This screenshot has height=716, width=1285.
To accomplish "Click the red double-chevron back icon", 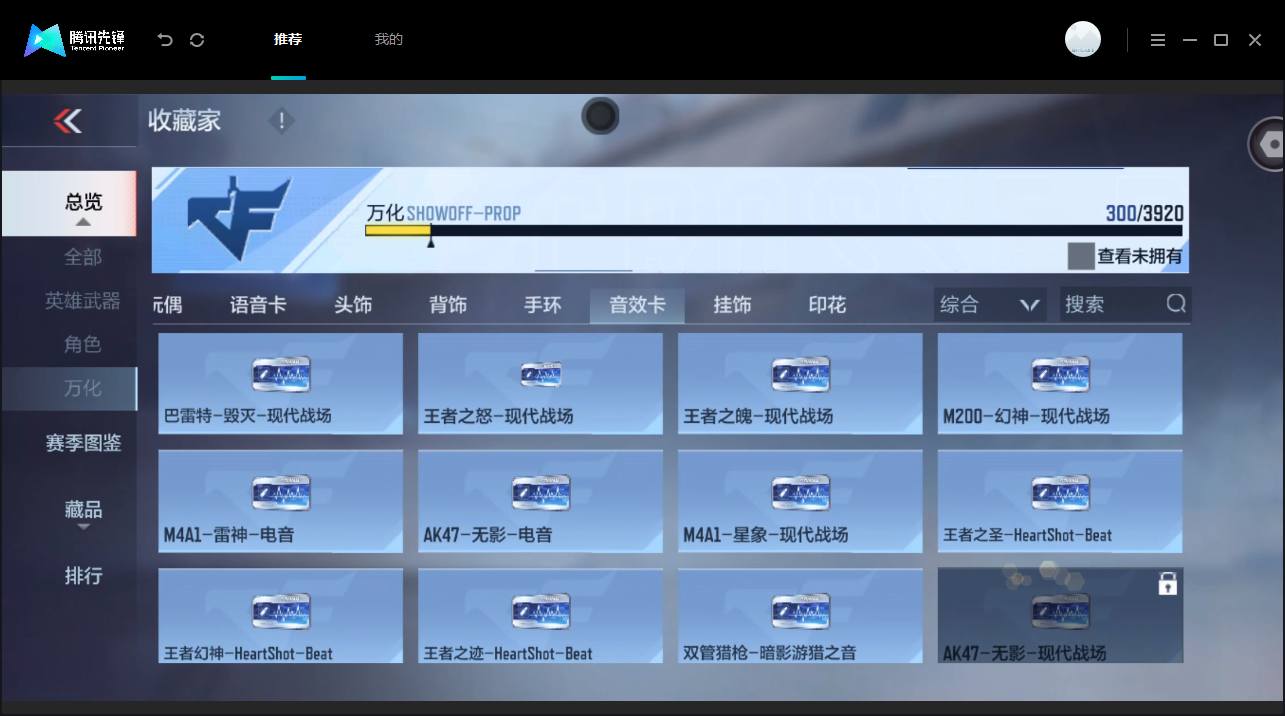I will 68,121.
